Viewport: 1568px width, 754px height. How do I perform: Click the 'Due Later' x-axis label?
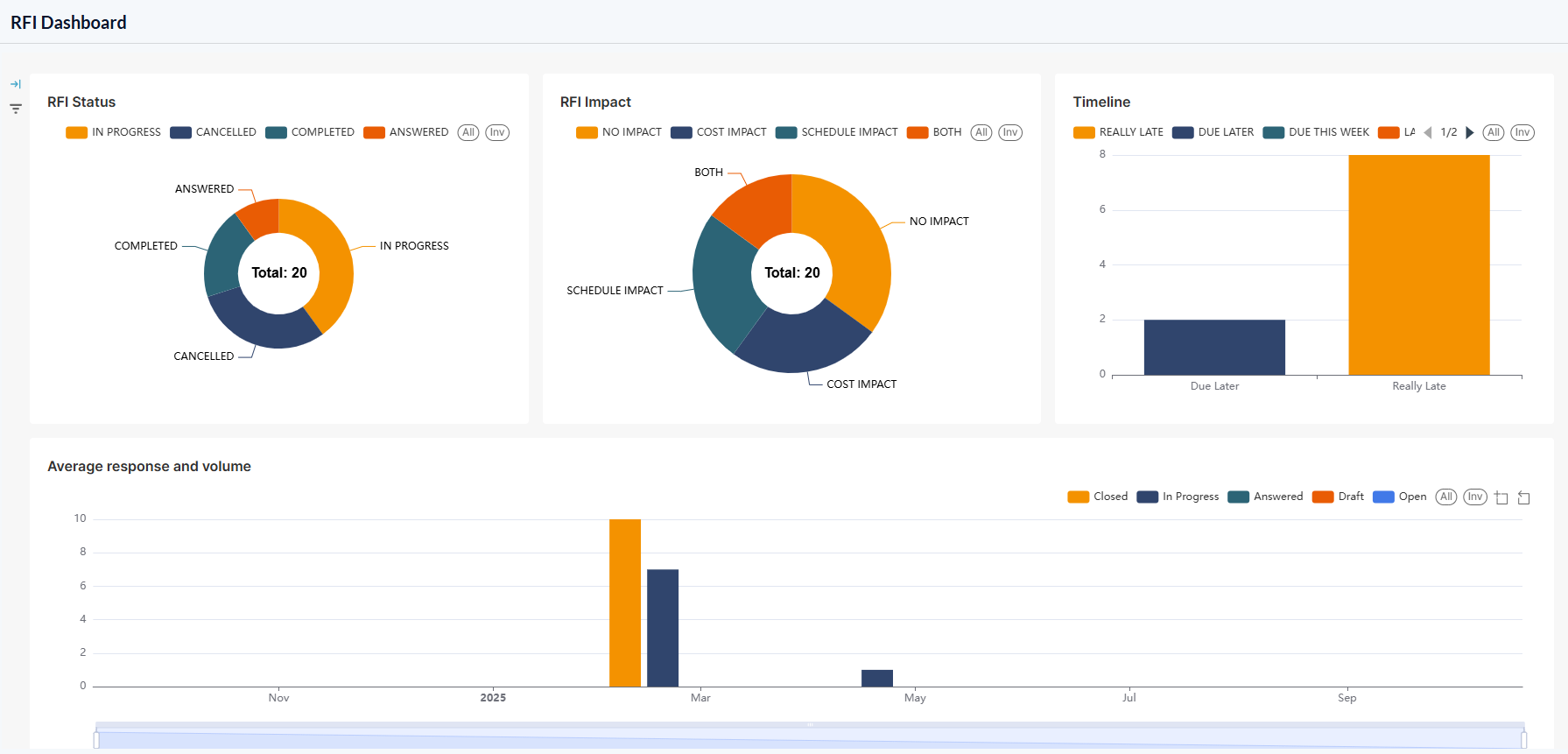pos(1214,386)
